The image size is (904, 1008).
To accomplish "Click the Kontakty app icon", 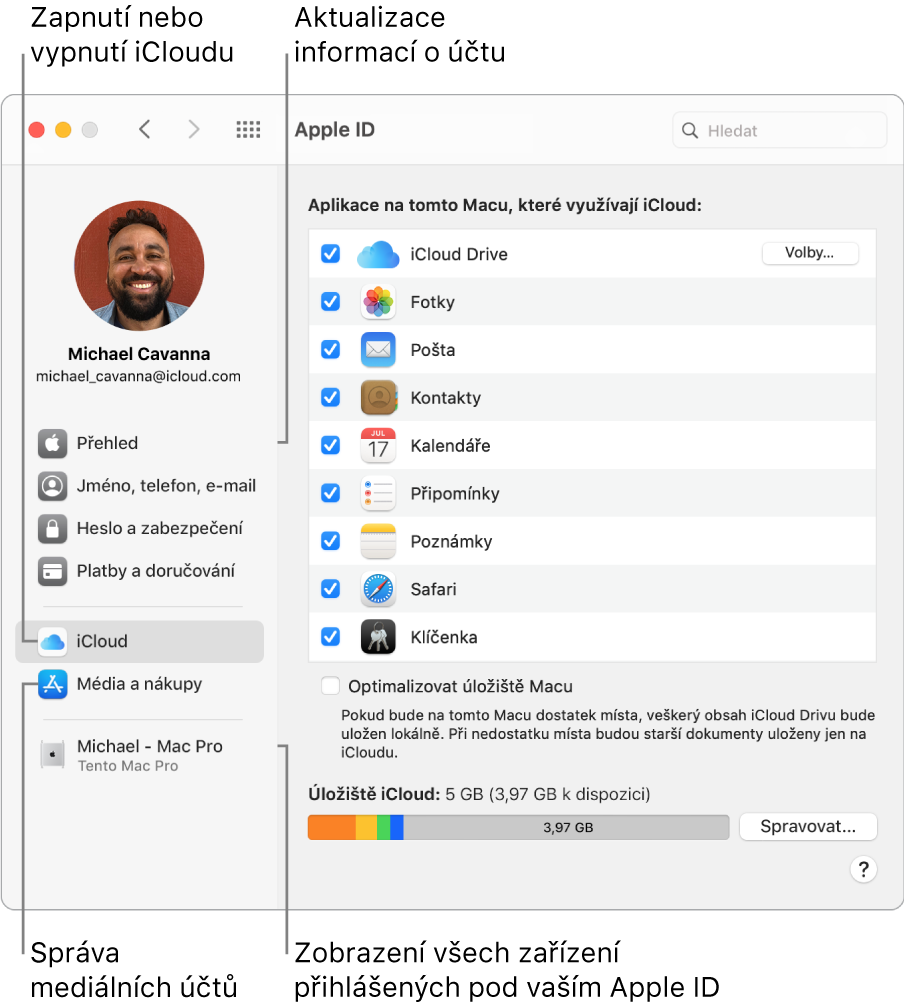I will tap(378, 397).
